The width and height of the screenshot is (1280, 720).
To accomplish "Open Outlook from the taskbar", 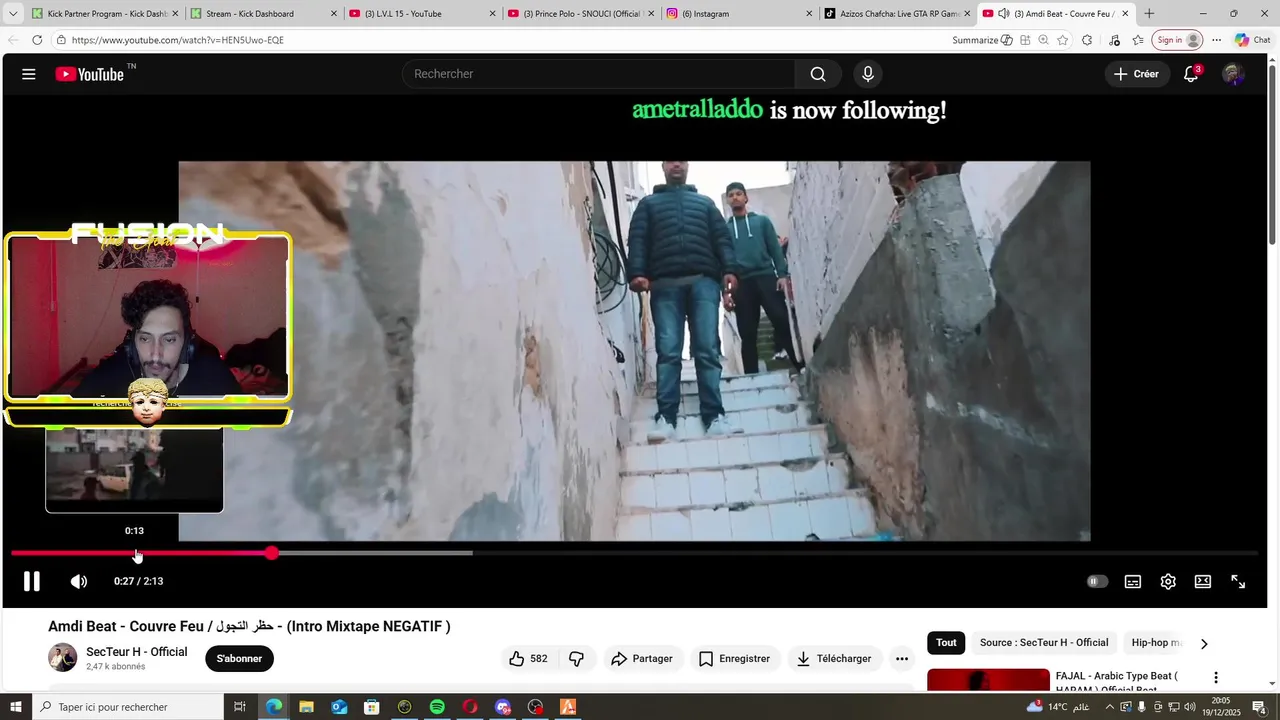I will 339,707.
